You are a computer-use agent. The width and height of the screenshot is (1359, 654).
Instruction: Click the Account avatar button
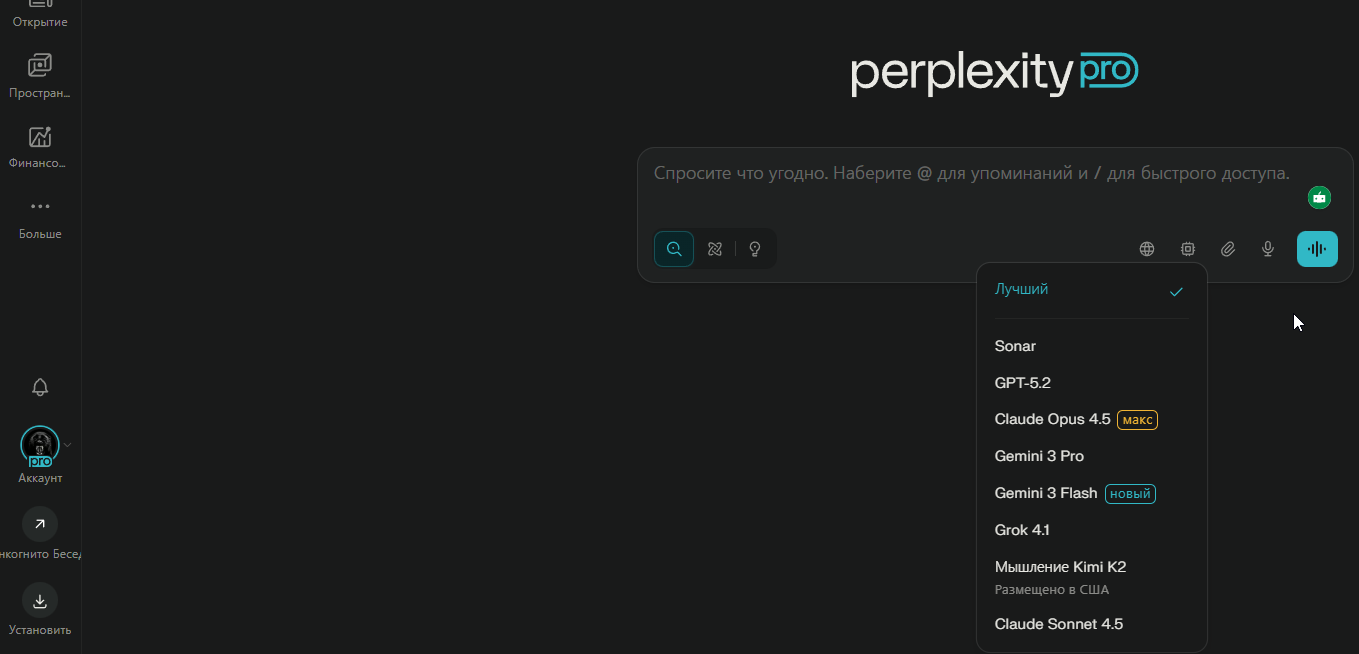(x=40, y=446)
